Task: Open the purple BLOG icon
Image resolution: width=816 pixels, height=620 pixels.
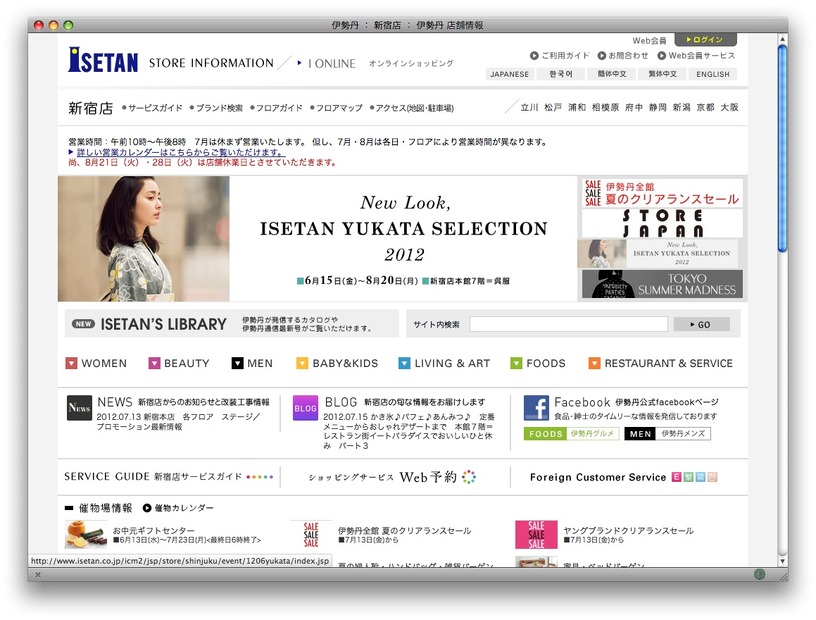Action: point(305,408)
